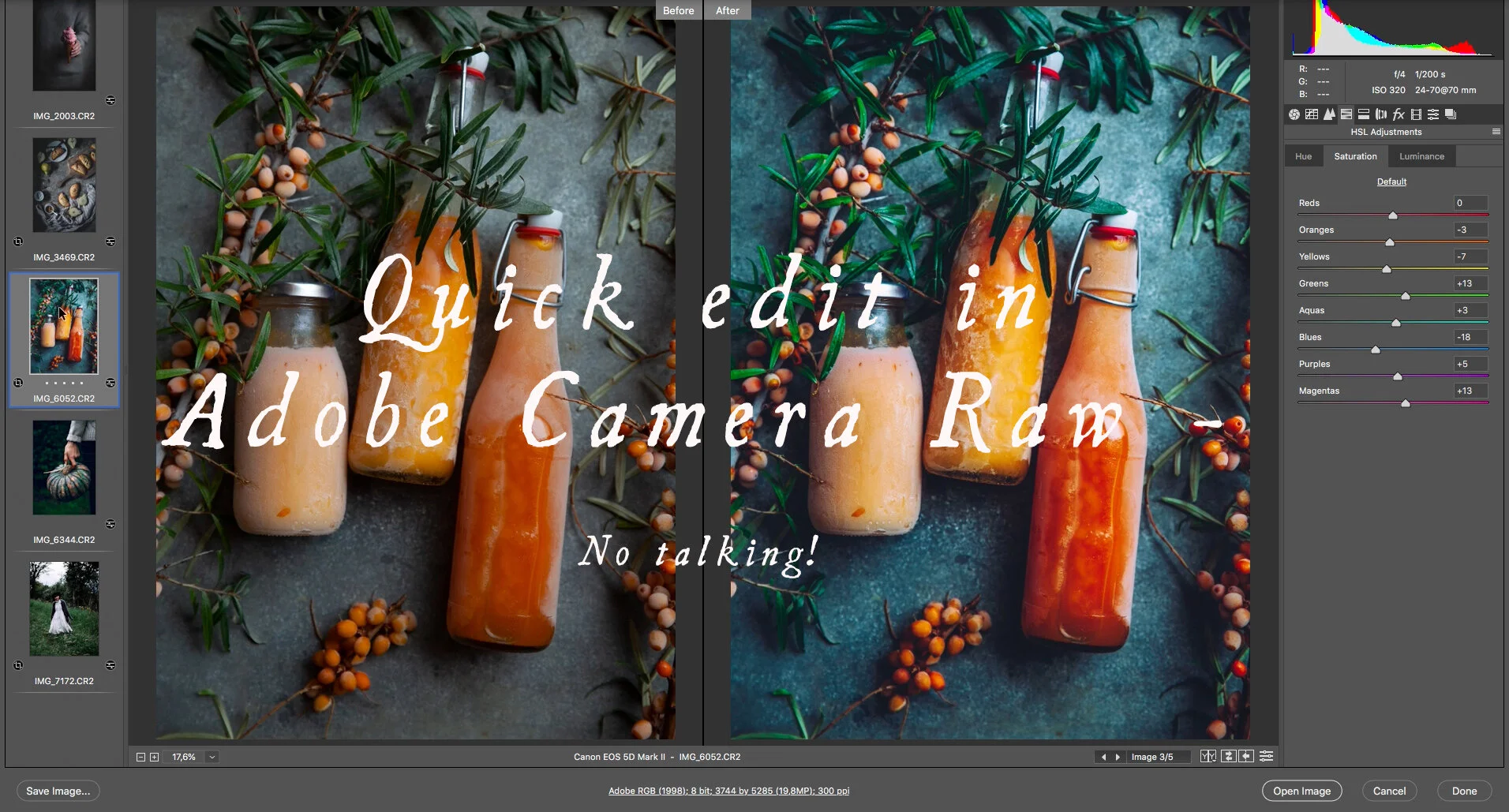Select the IMG_2003.CR2 thumbnail
This screenshot has width=1509, height=812.
(64, 45)
